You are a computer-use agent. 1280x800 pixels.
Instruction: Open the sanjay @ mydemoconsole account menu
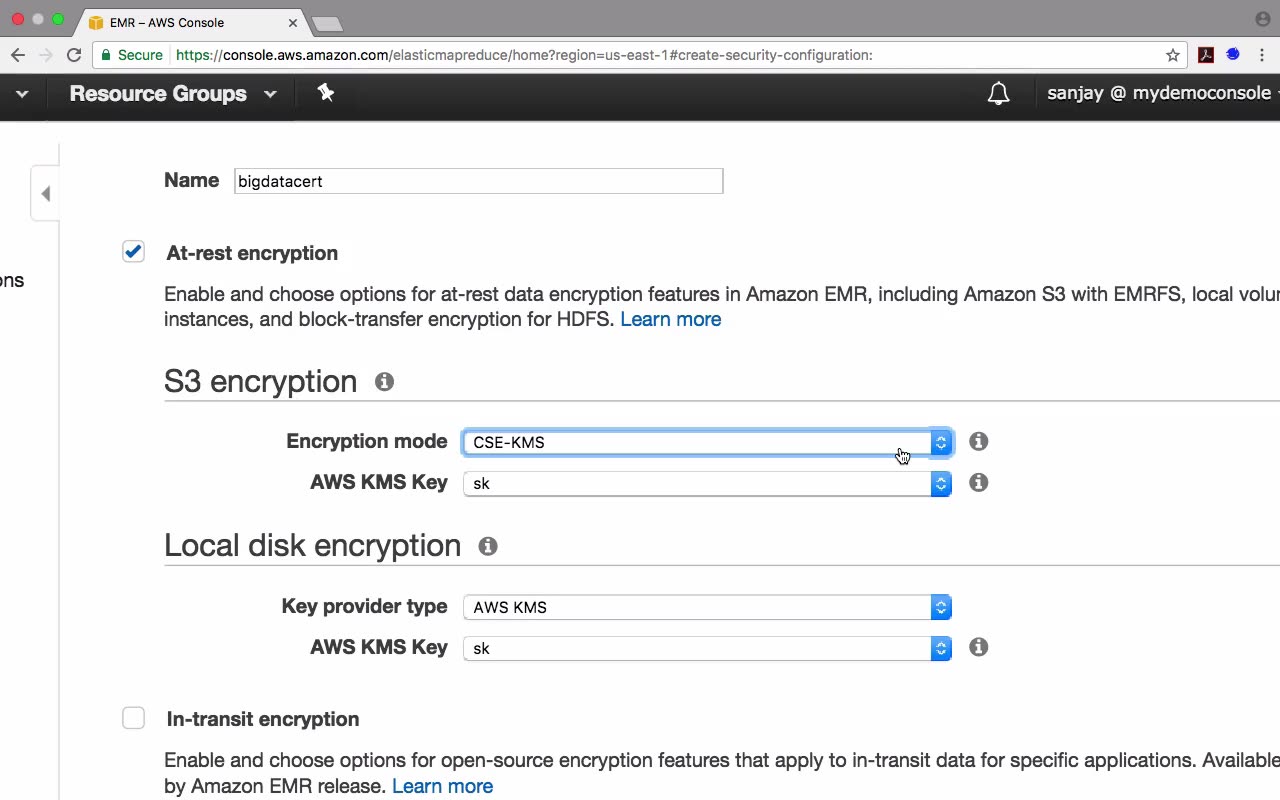pyautogui.click(x=1160, y=94)
